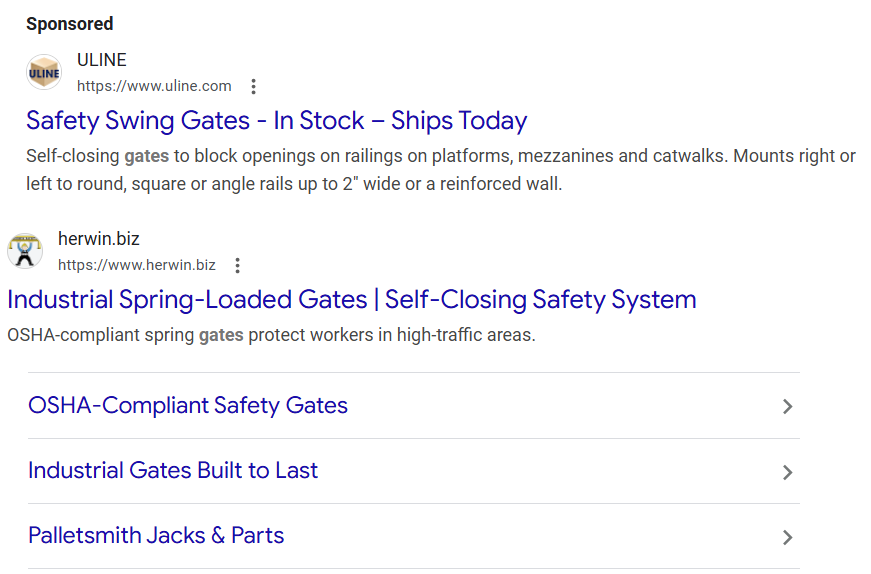This screenshot has width=871, height=574.
Task: Open Palletsmith Jacks & Parts sitelink
Action: [x=156, y=536]
